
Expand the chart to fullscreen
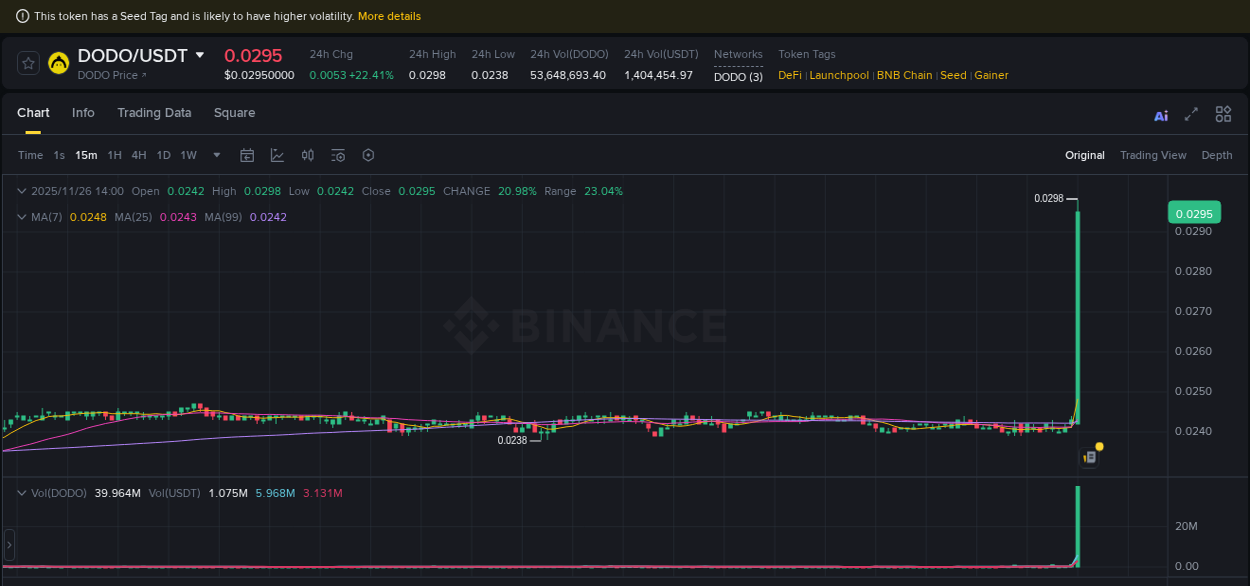tap(1191, 114)
